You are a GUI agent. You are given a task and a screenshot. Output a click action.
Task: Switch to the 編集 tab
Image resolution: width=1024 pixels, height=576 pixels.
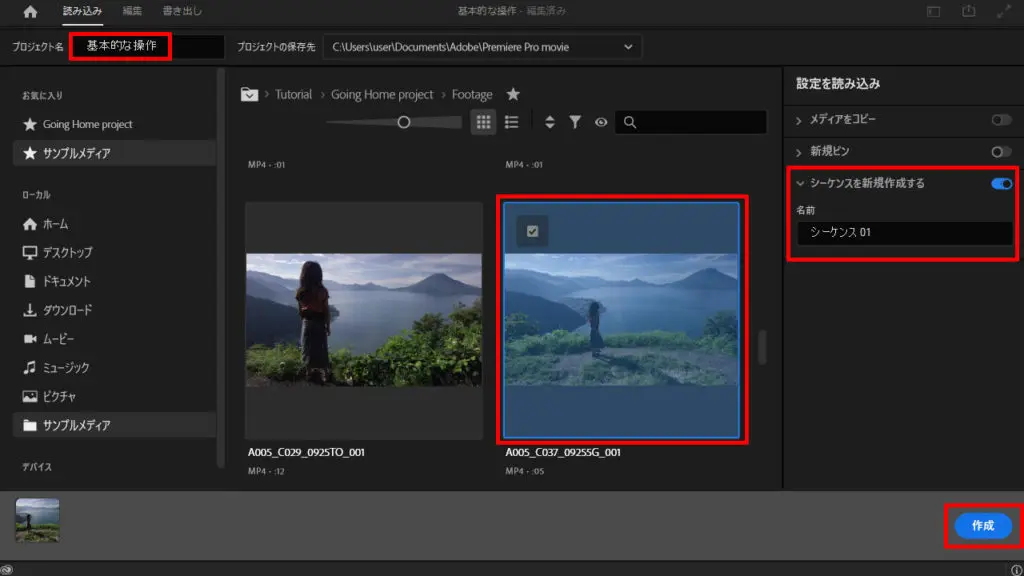[x=132, y=12]
